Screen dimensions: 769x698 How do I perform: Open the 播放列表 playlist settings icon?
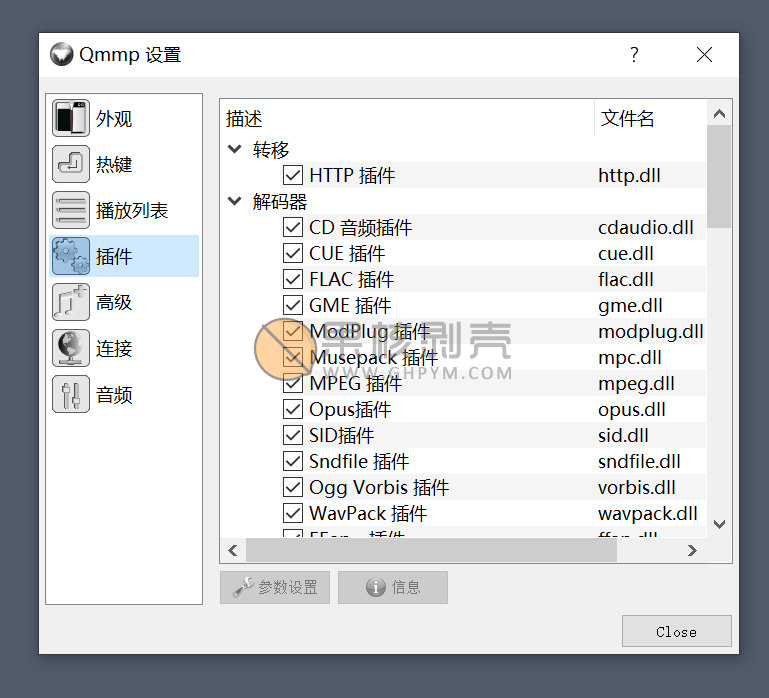click(x=71, y=211)
